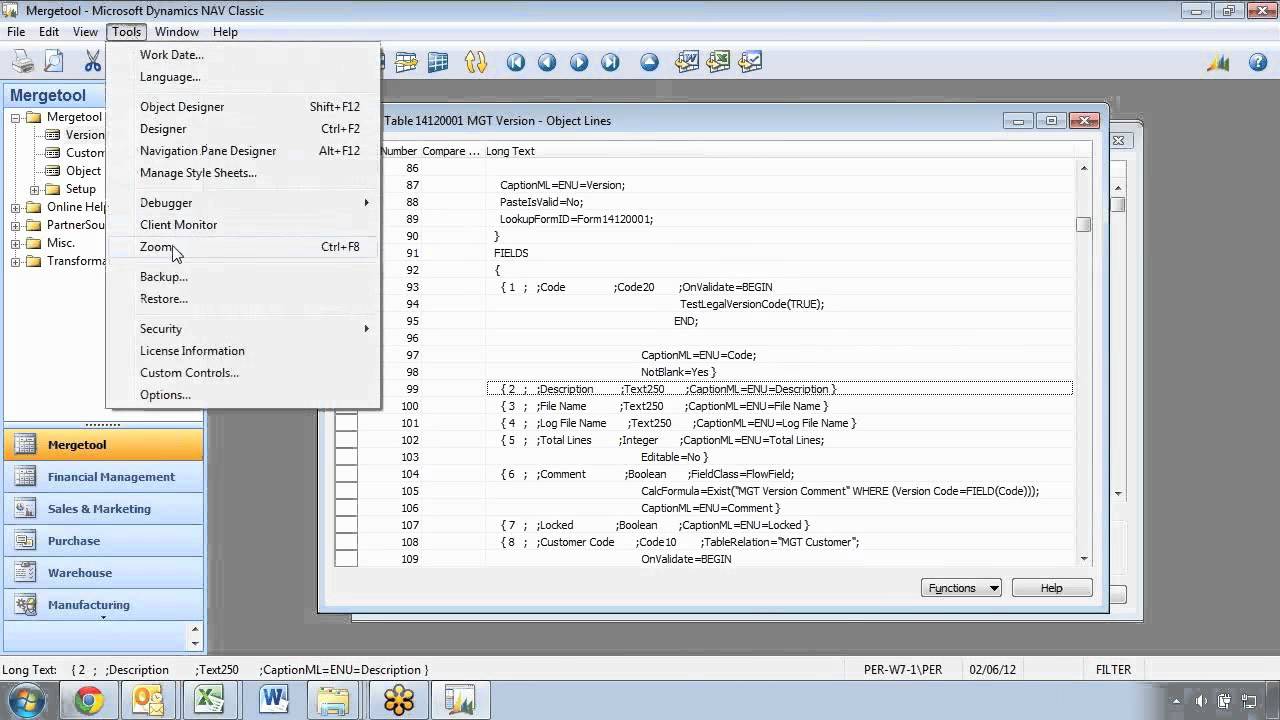The width and height of the screenshot is (1280, 720).
Task: Switch to Warehouse navigation pane
Action: click(104, 573)
